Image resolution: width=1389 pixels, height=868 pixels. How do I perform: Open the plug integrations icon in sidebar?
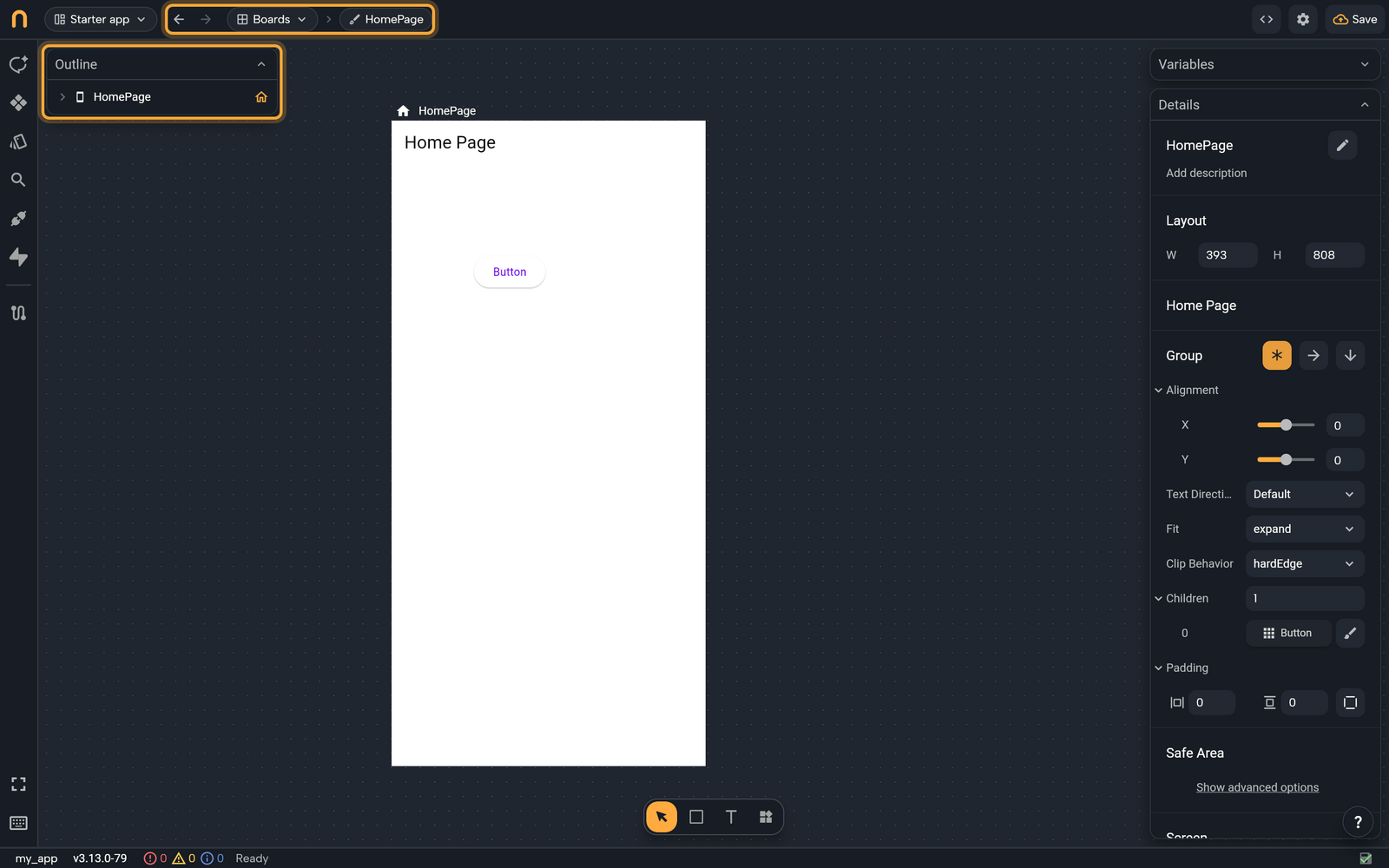[x=18, y=219]
